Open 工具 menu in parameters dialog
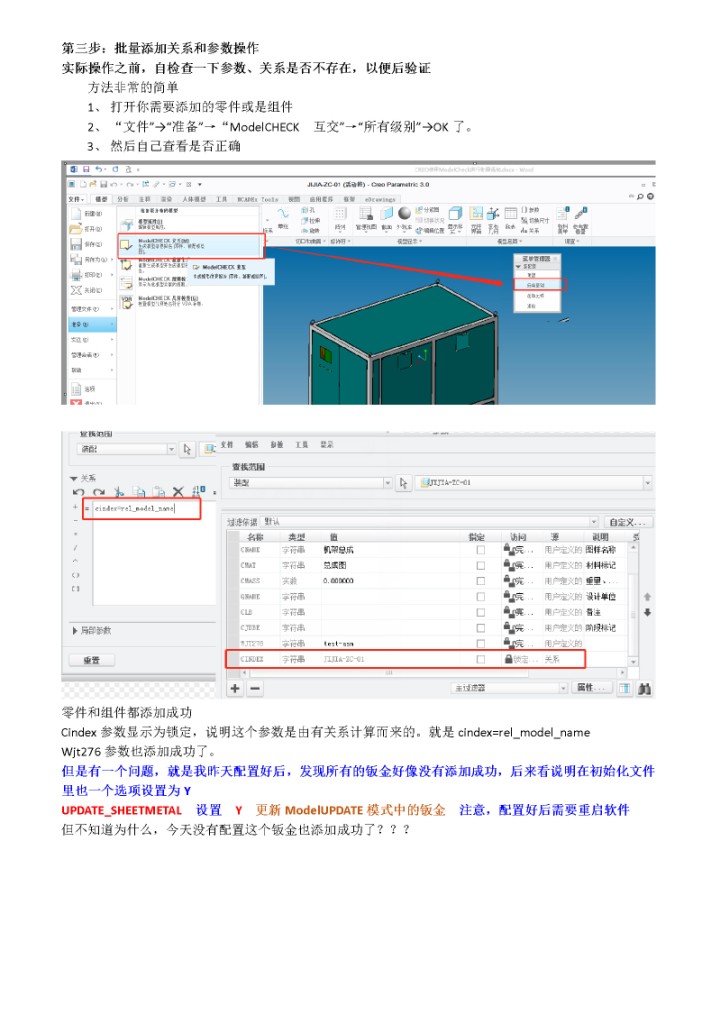Screen dimensions: 702x1024 click(301, 445)
